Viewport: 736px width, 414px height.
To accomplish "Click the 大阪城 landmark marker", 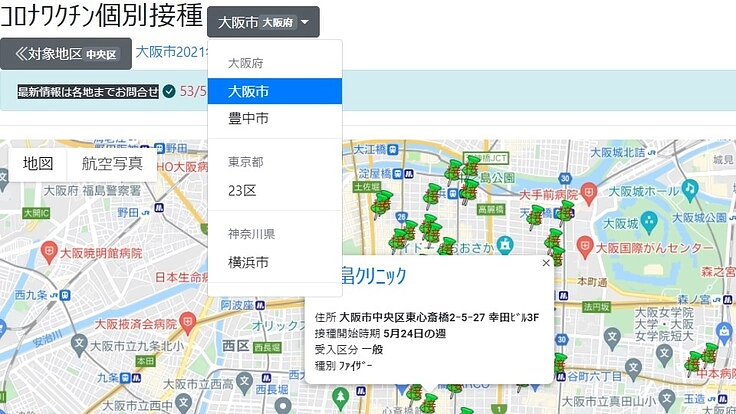I will 649,222.
